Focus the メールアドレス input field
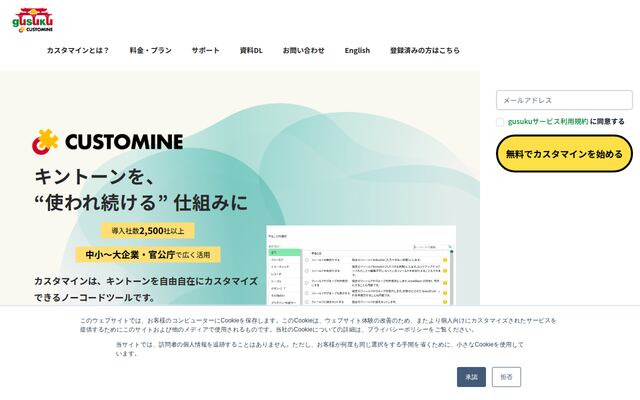The width and height of the screenshot is (640, 400). pos(564,100)
